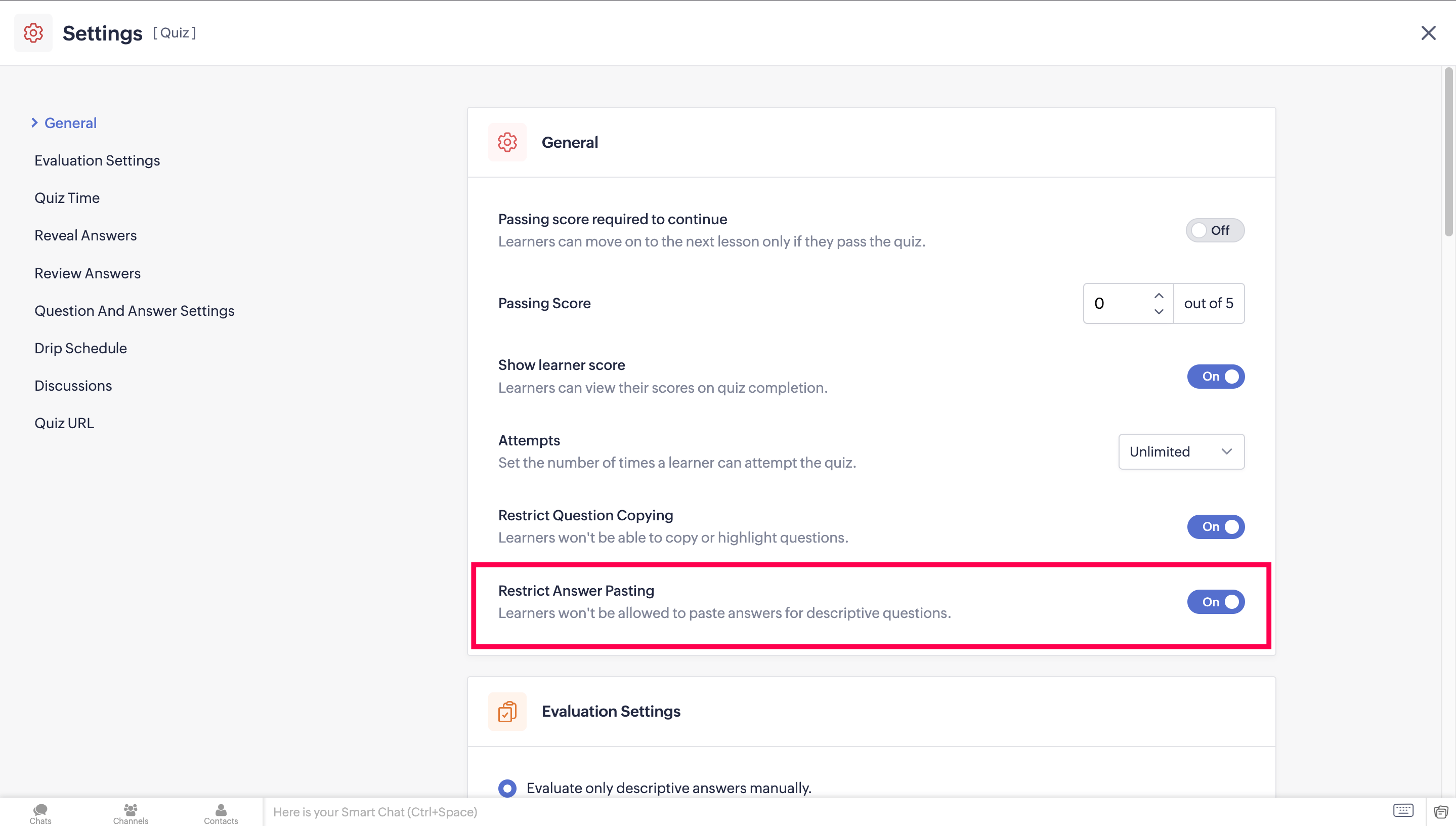Open the Channels icon in bottom bar
Viewport: 1456px width, 826px height.
(131, 812)
